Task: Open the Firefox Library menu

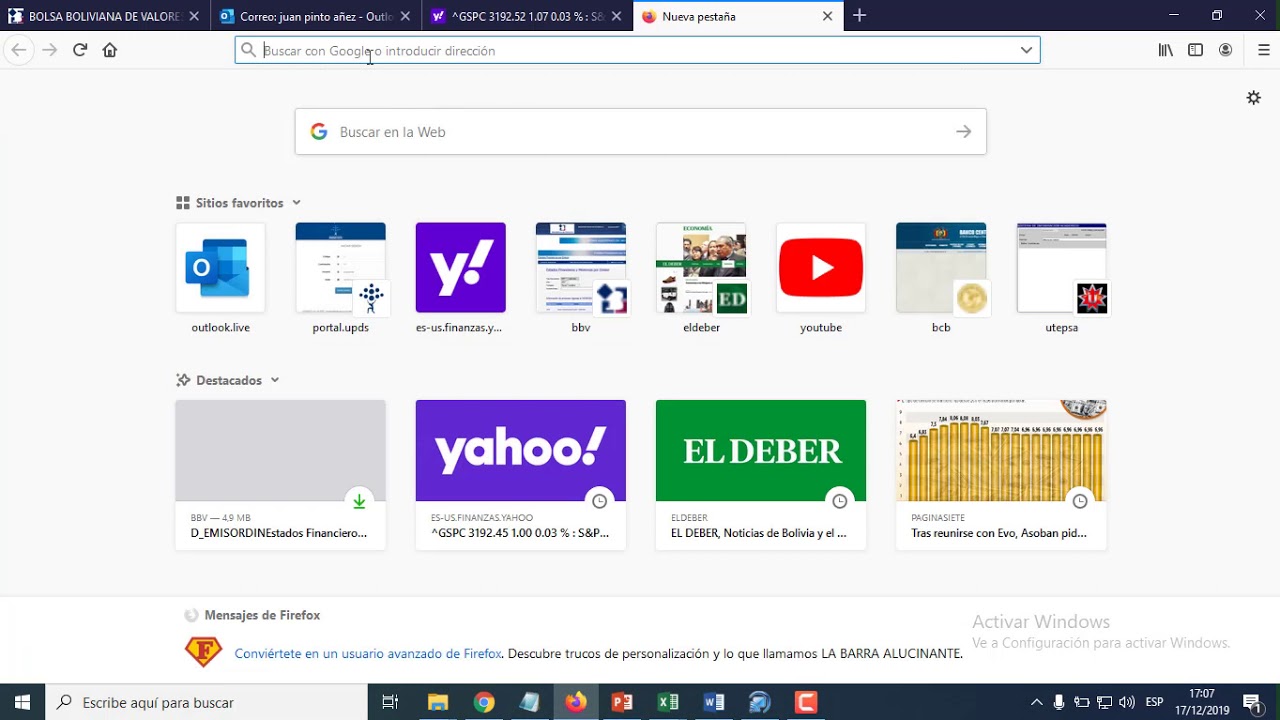Action: coord(1166,50)
